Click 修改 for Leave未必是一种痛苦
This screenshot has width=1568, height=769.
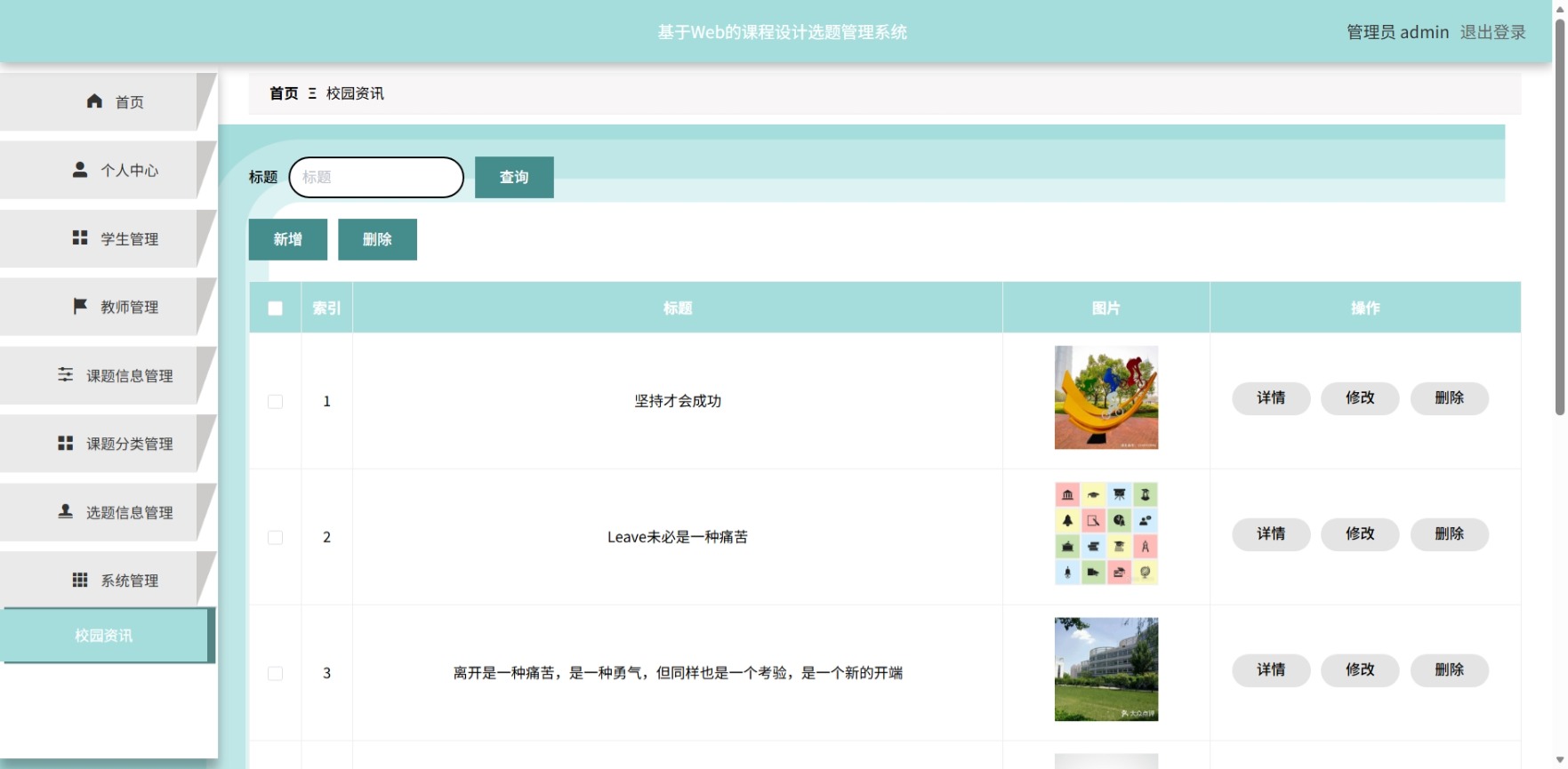[x=1360, y=534]
